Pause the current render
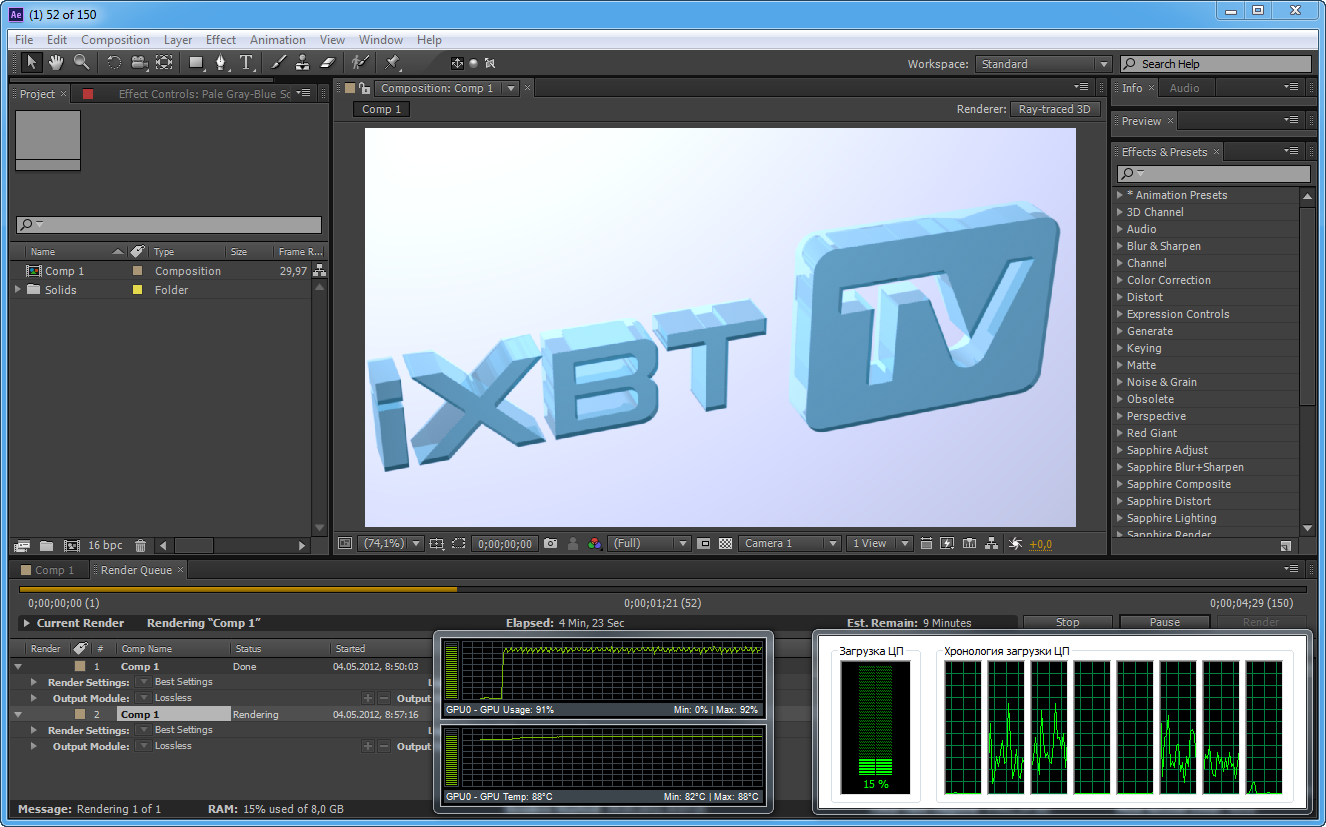This screenshot has width=1326, height=827. point(1164,622)
